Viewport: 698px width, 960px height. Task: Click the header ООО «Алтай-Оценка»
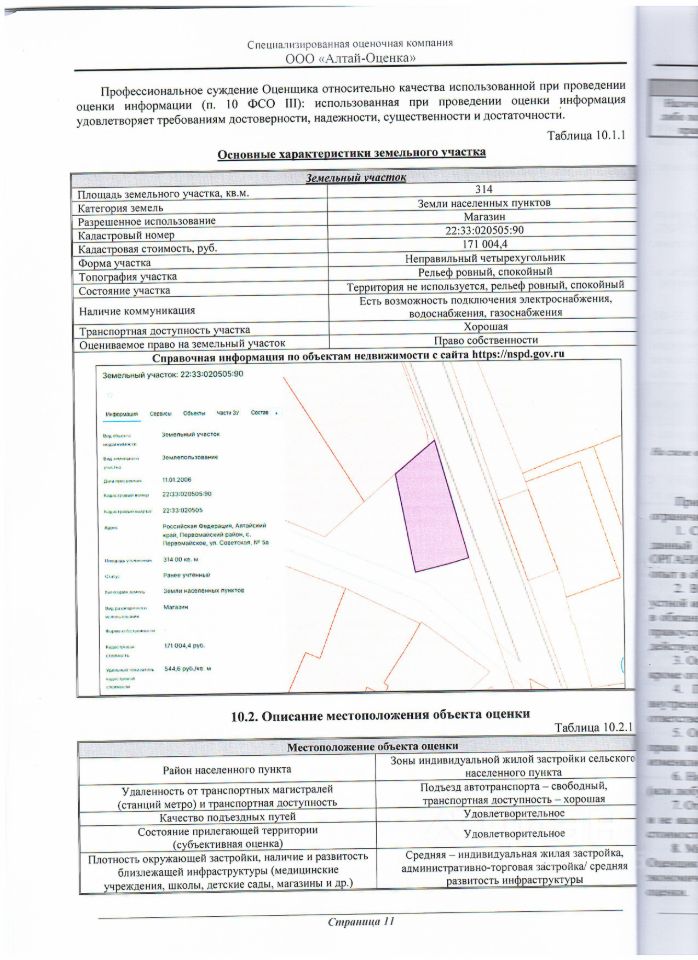click(x=351, y=58)
